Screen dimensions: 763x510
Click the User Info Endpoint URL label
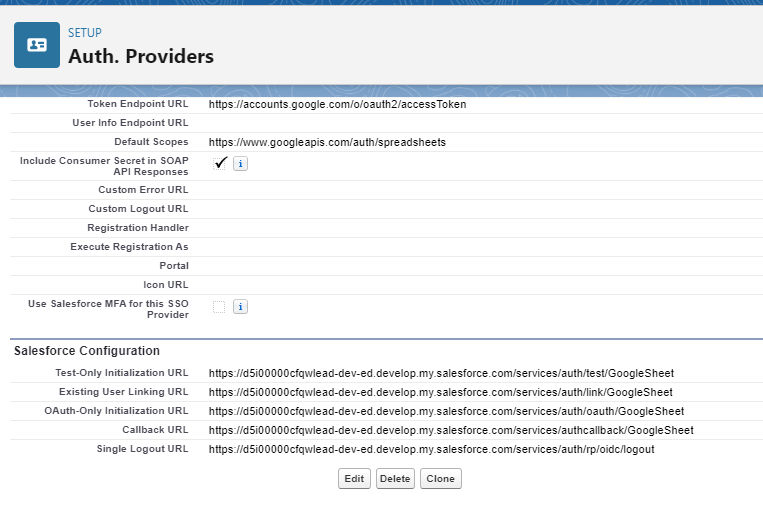pyautogui.click(x=130, y=123)
